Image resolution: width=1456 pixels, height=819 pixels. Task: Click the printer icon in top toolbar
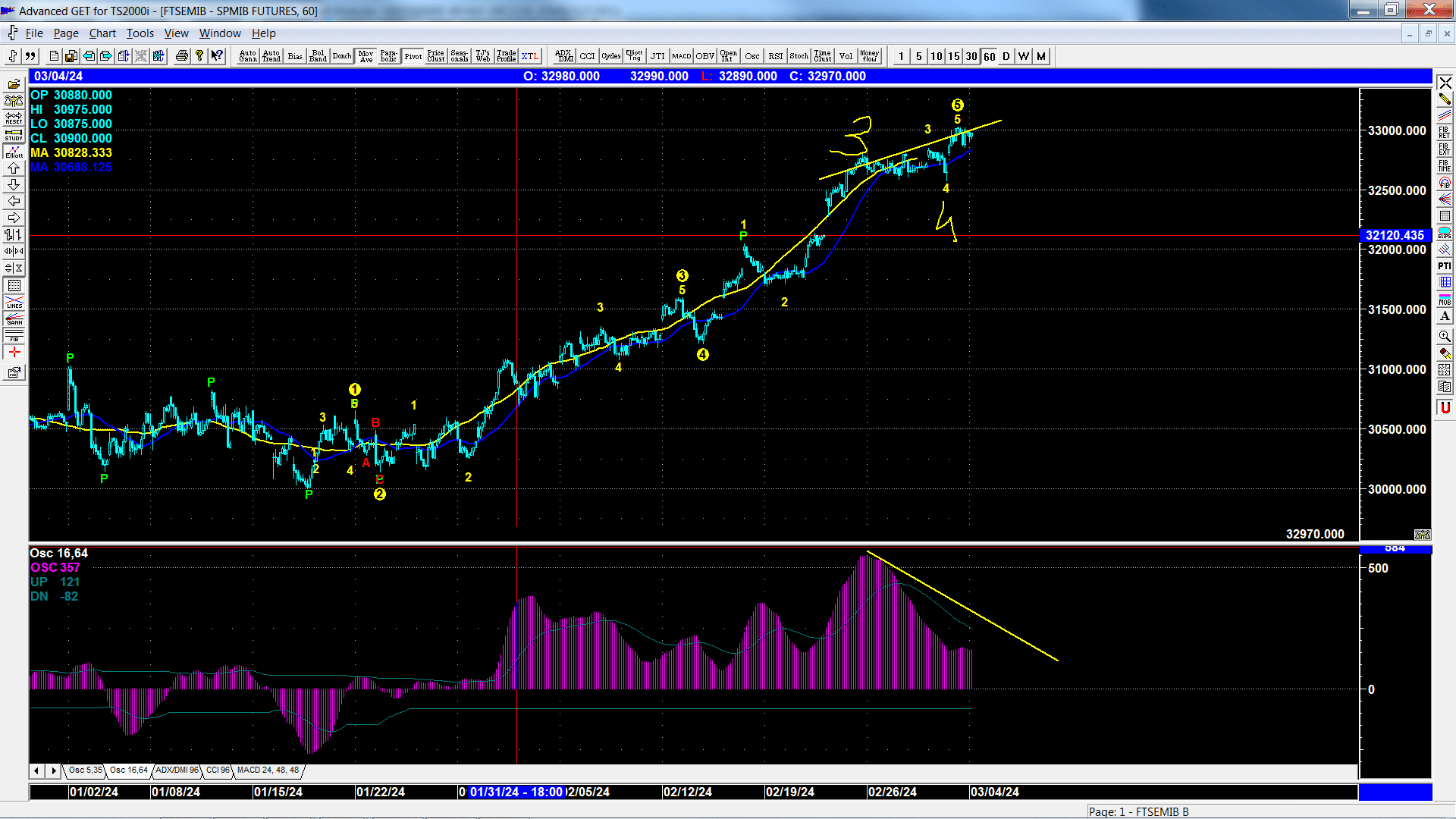click(181, 56)
